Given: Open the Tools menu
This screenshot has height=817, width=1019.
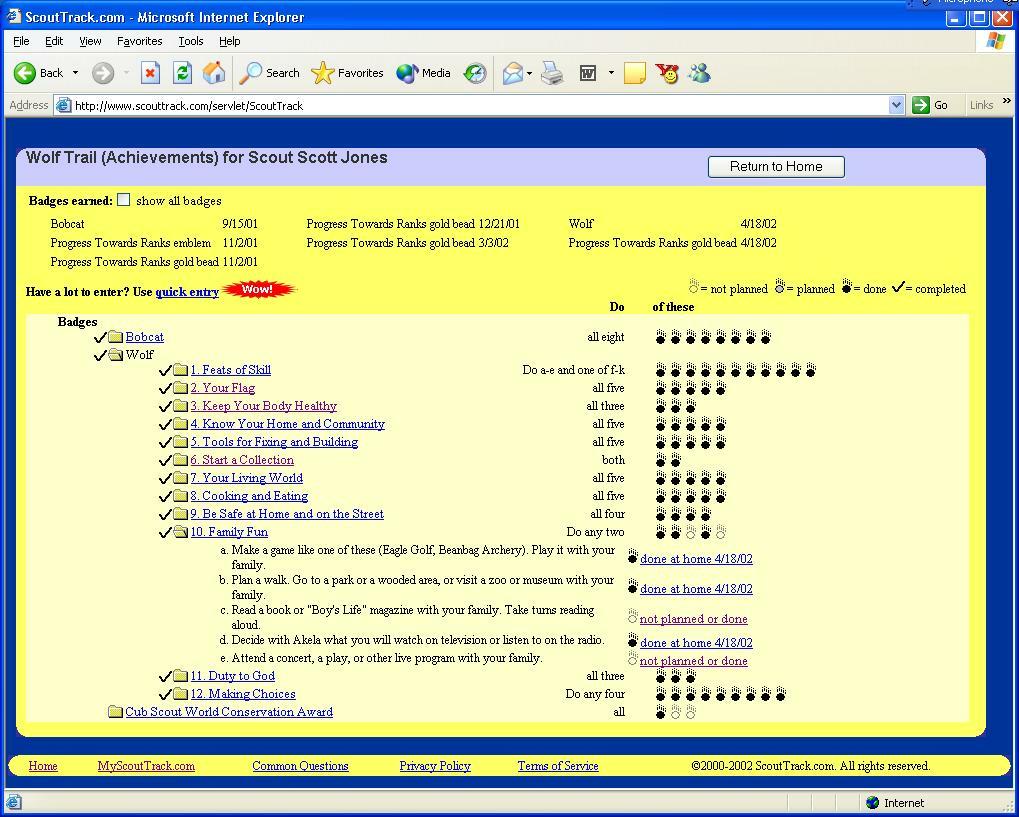Looking at the screenshot, I should click(x=191, y=41).
